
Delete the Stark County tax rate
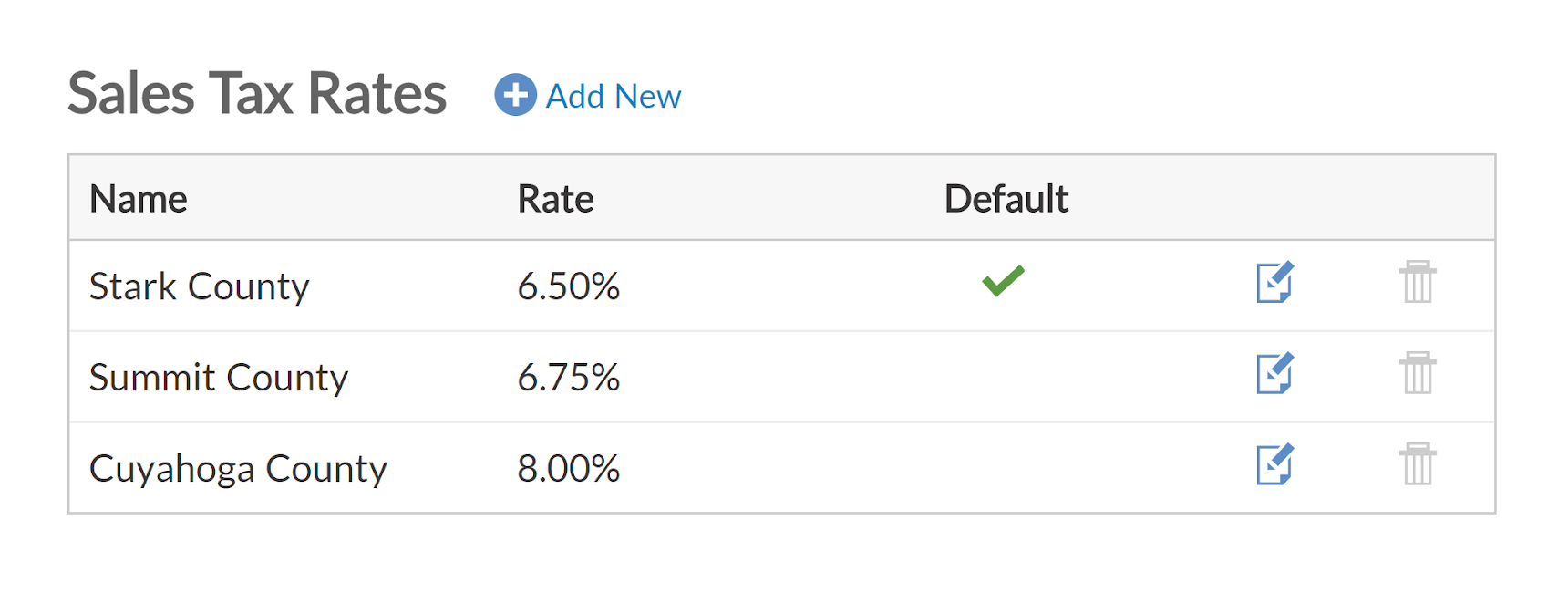pos(1418,282)
